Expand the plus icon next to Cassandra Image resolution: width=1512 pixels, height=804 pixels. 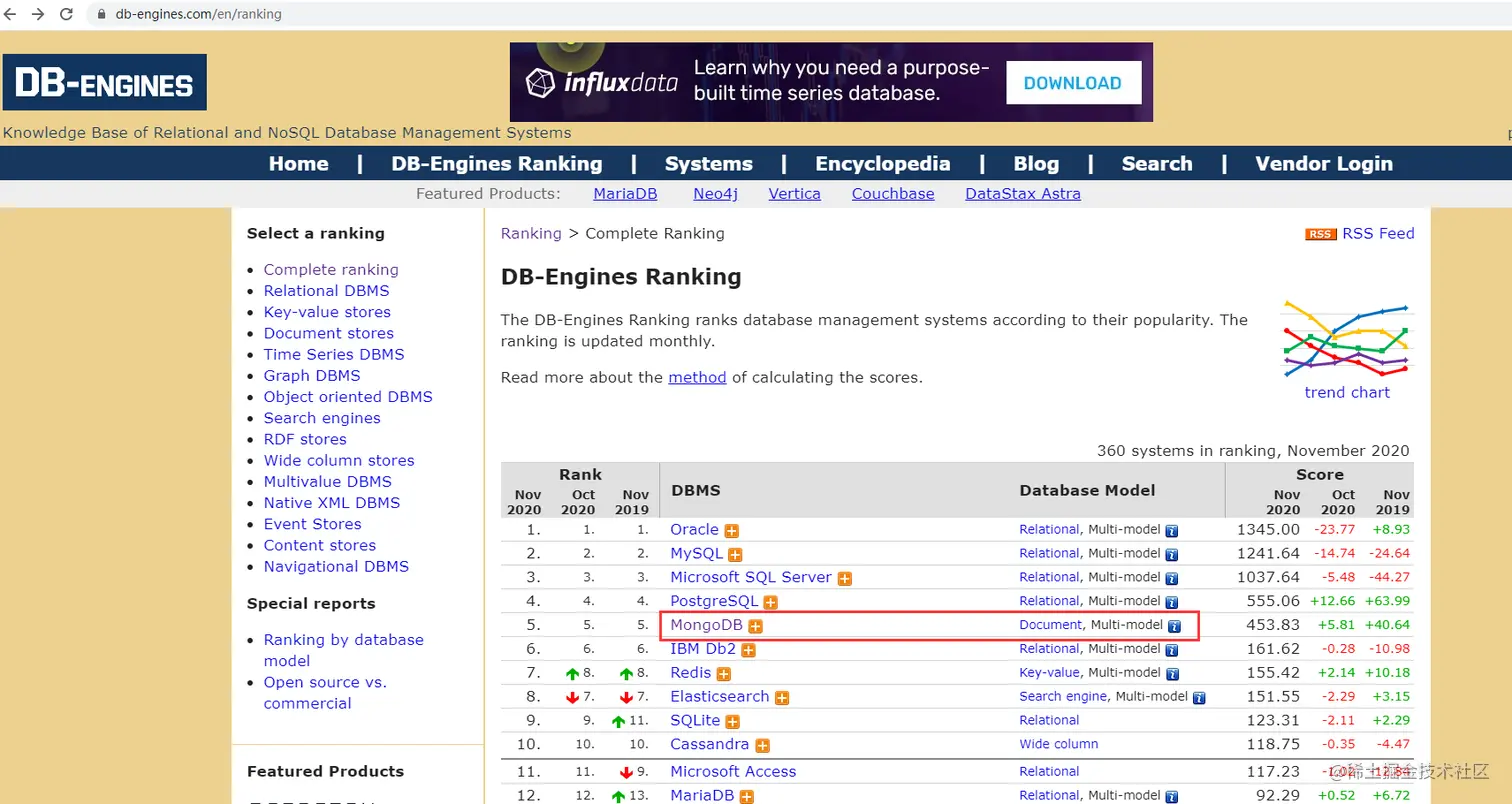tap(762, 746)
